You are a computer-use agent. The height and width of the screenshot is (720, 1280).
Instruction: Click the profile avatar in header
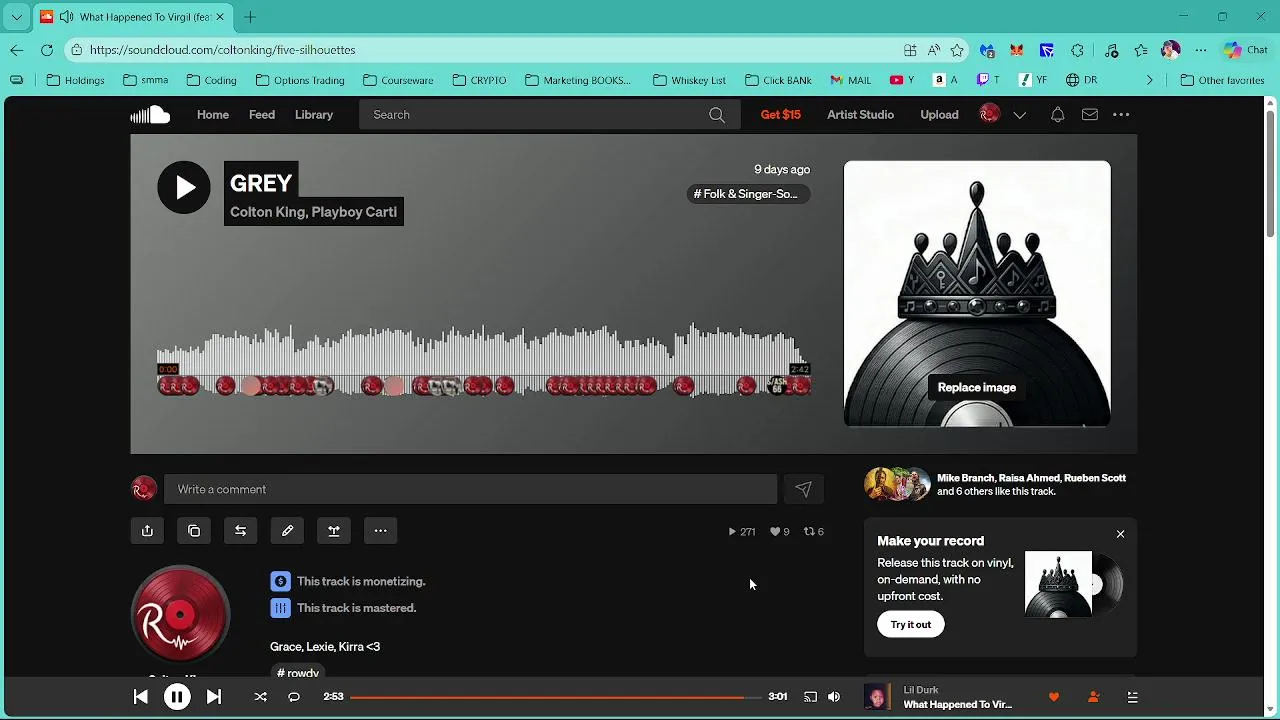989,115
